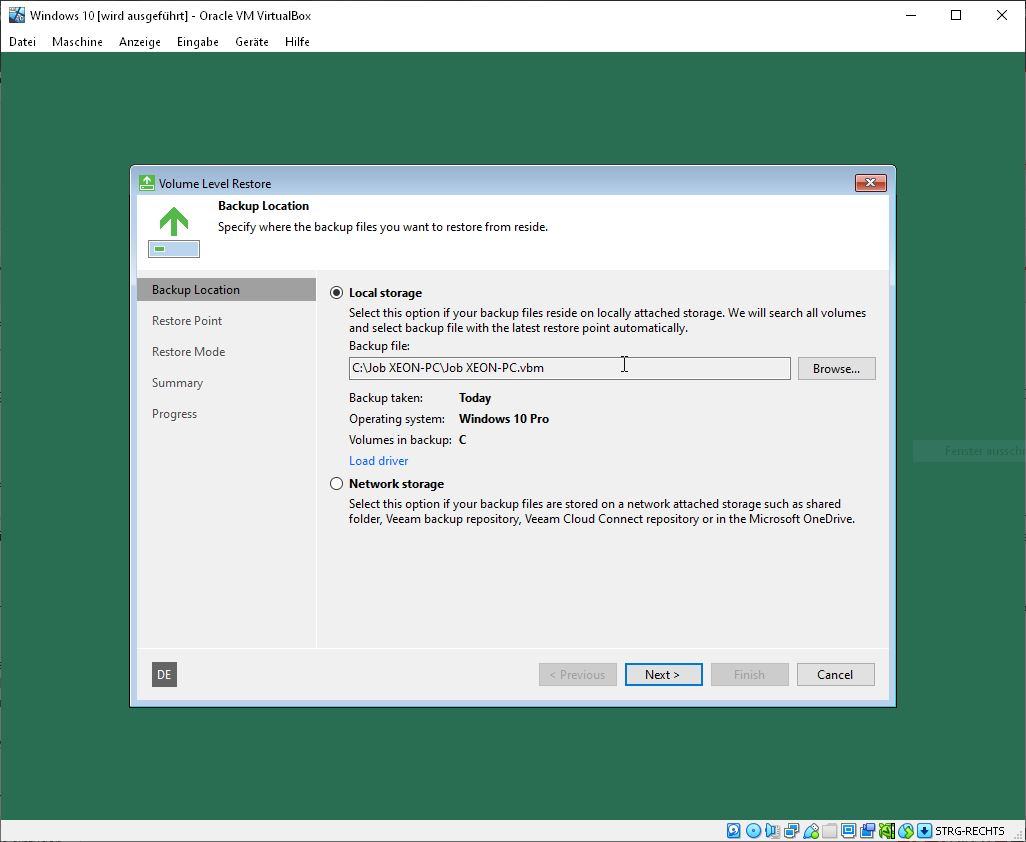Screen dimensions: 1026x842
Task: Open the Eingabe menu
Action: pos(198,42)
